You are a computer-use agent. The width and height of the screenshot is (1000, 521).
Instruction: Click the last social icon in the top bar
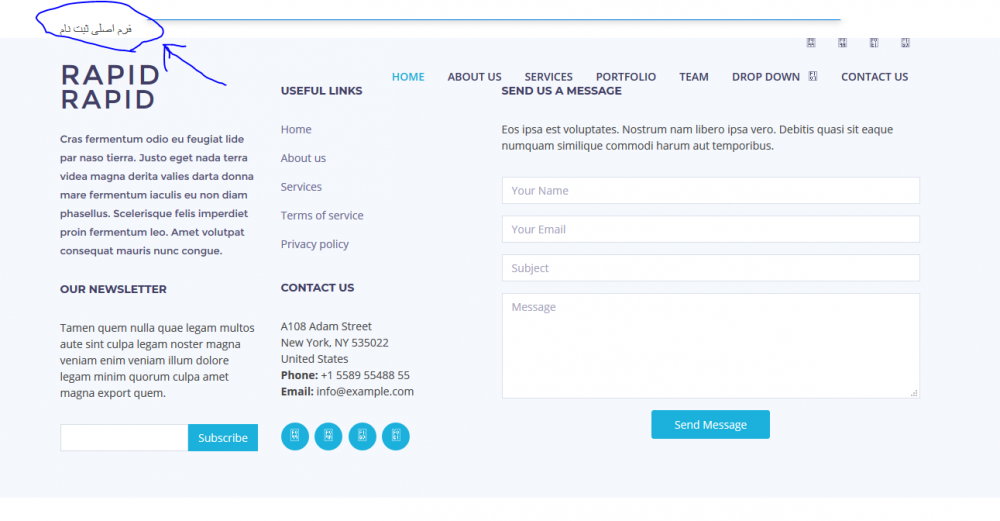[x=905, y=43]
